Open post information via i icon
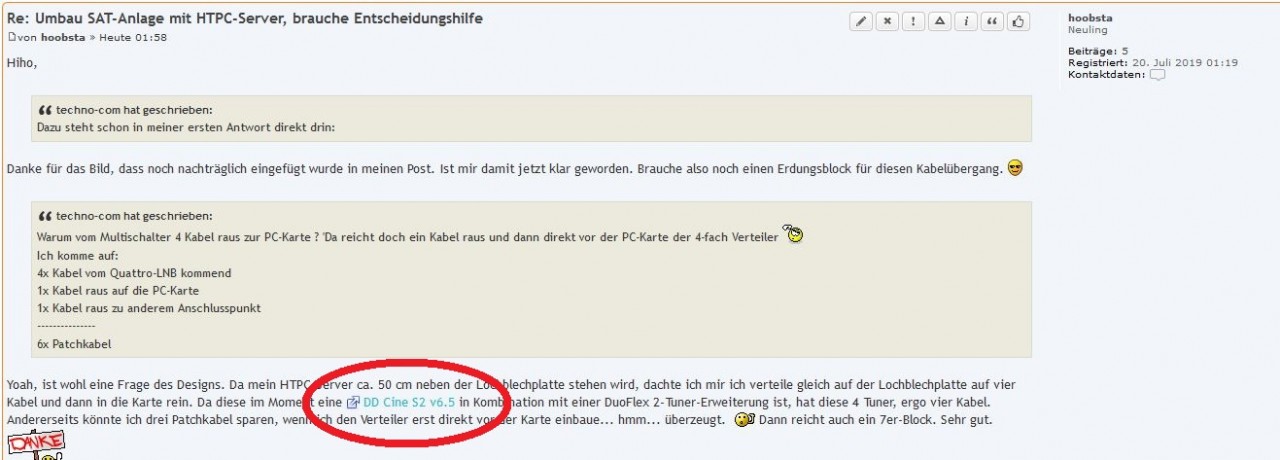 965,22
